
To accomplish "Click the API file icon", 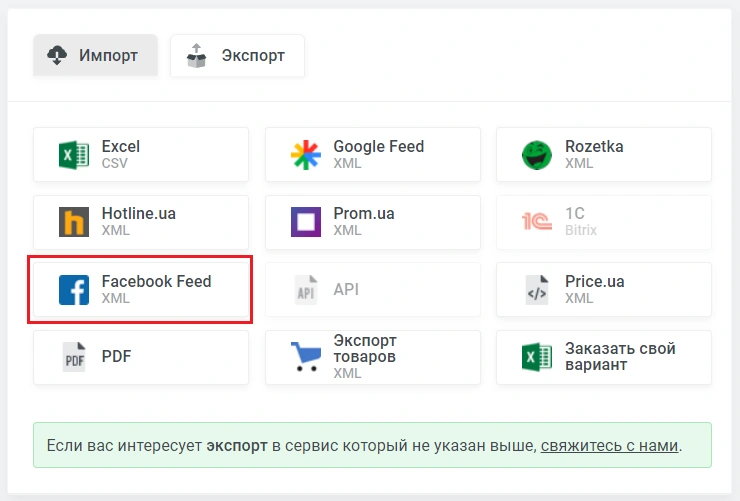I will (x=306, y=290).
